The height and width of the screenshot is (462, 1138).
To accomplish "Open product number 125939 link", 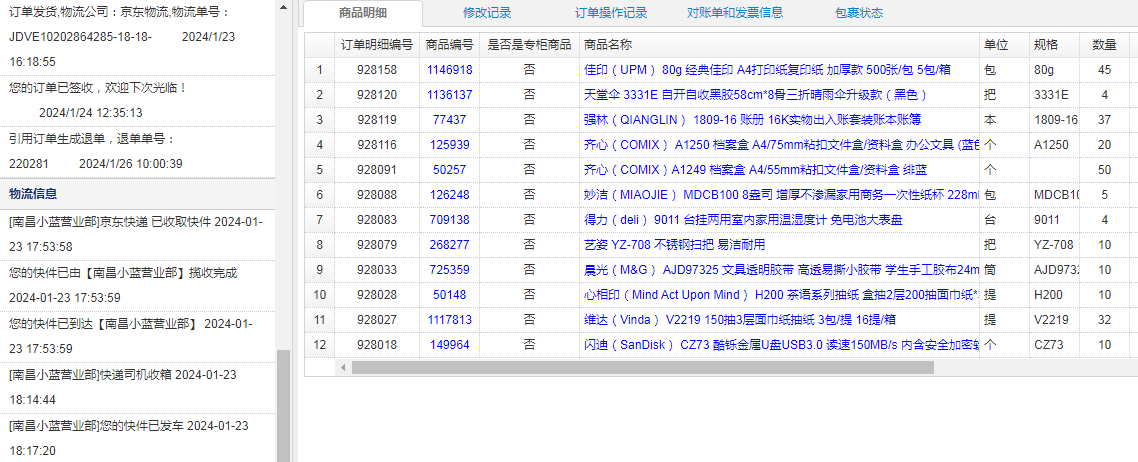I will tap(449, 144).
